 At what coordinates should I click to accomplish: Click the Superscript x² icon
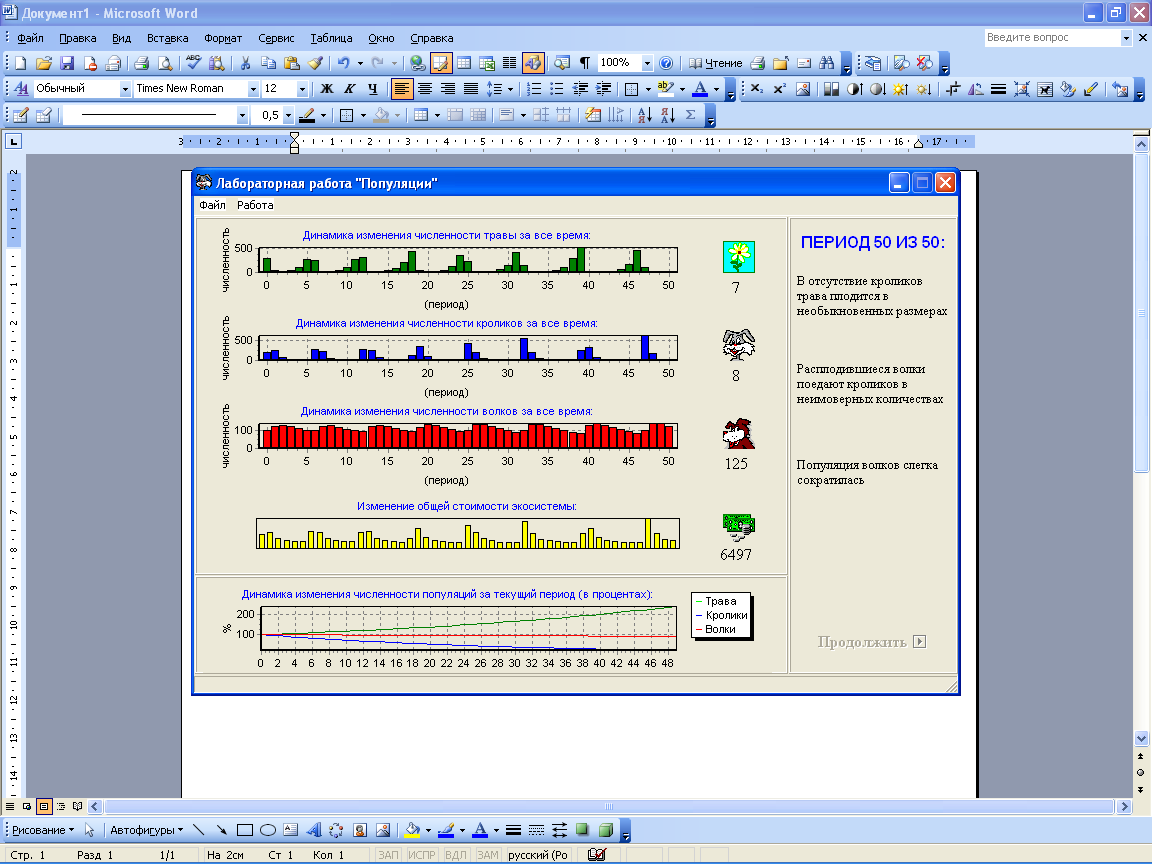[x=780, y=89]
